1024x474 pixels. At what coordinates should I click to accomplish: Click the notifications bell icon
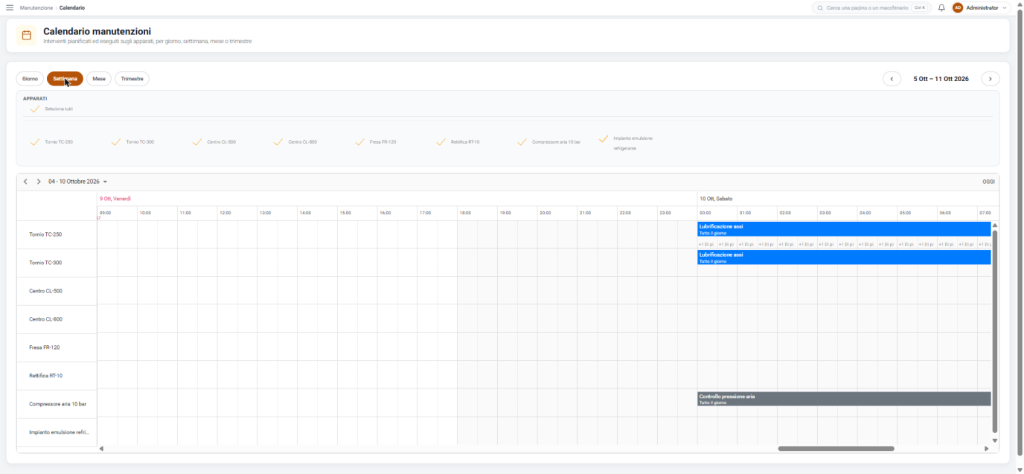[x=941, y=8]
